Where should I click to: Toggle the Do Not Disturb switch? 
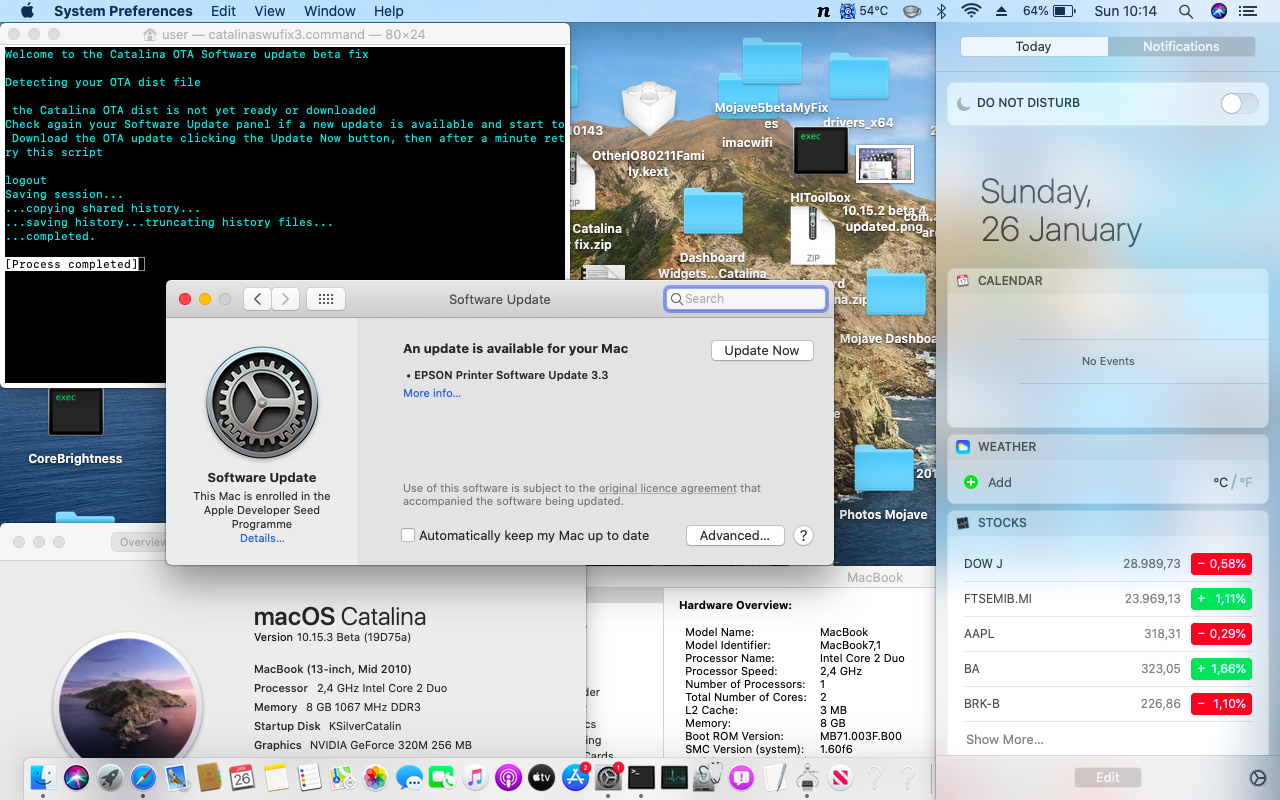[x=1240, y=103]
